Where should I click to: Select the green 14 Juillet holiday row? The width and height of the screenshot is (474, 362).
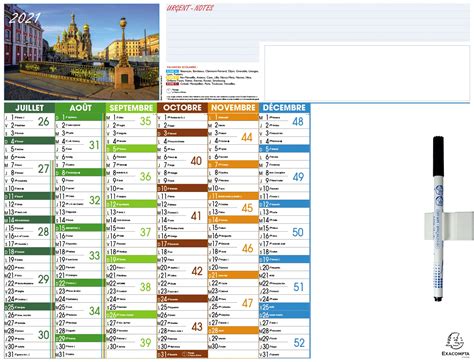[x=30, y=220]
